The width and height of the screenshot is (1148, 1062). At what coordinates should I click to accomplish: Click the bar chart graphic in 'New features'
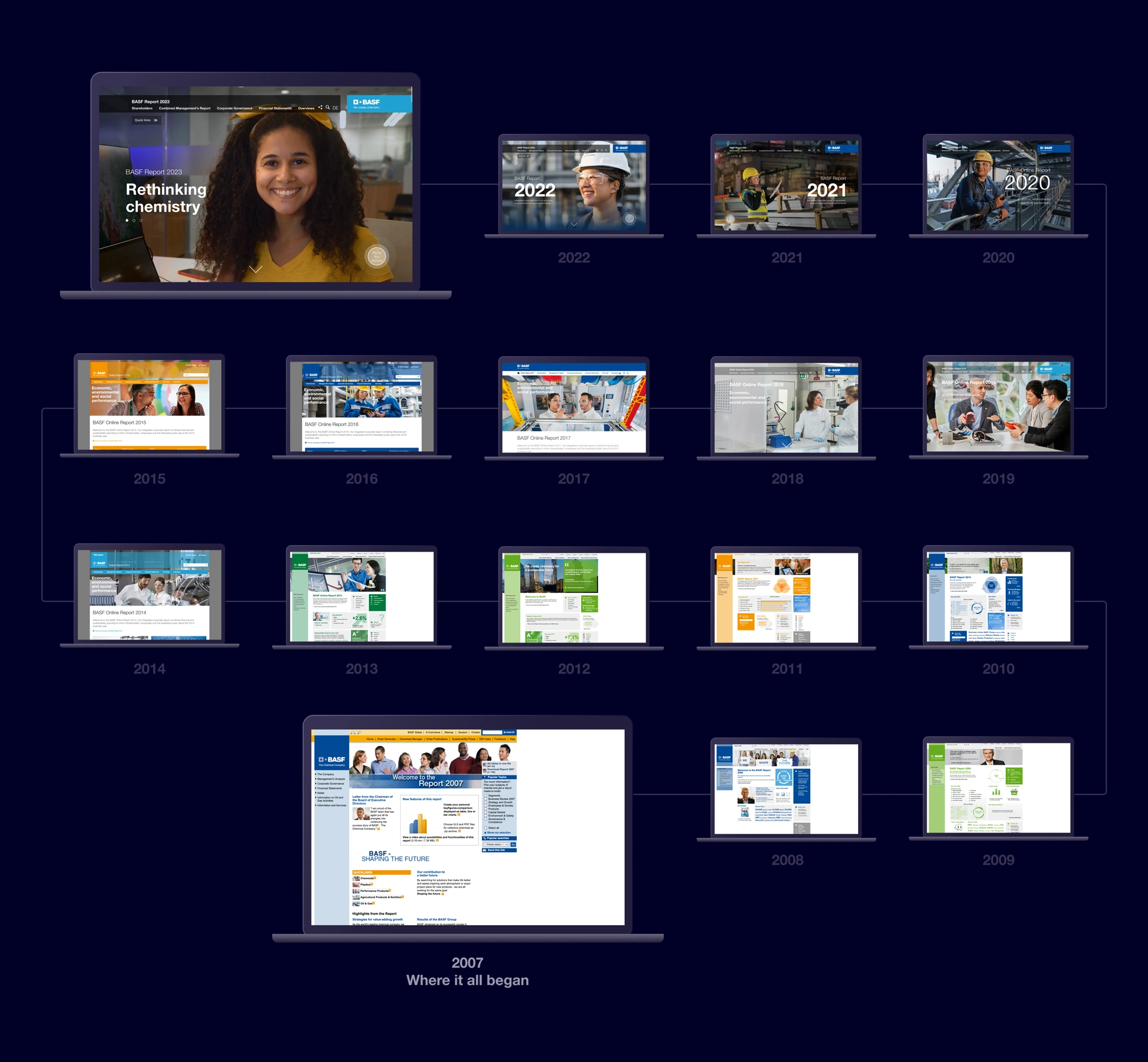click(418, 824)
